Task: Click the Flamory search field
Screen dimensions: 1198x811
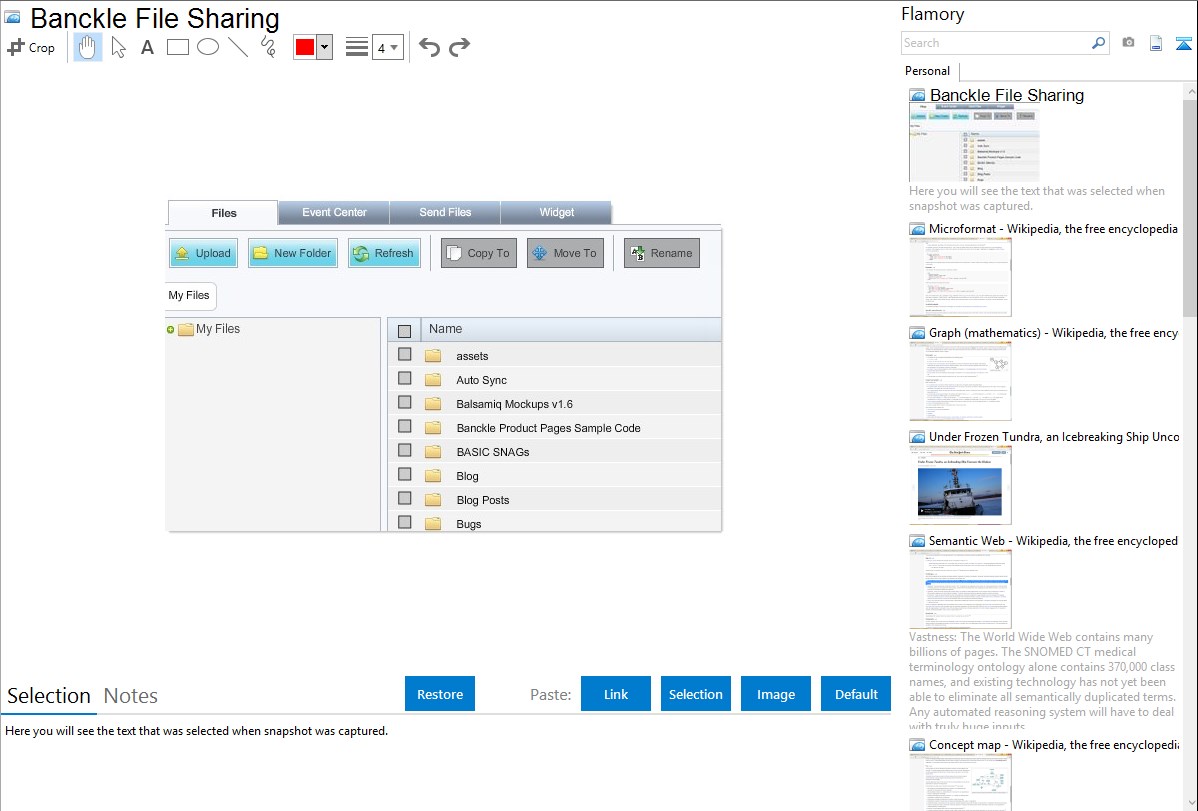Action: 996,43
